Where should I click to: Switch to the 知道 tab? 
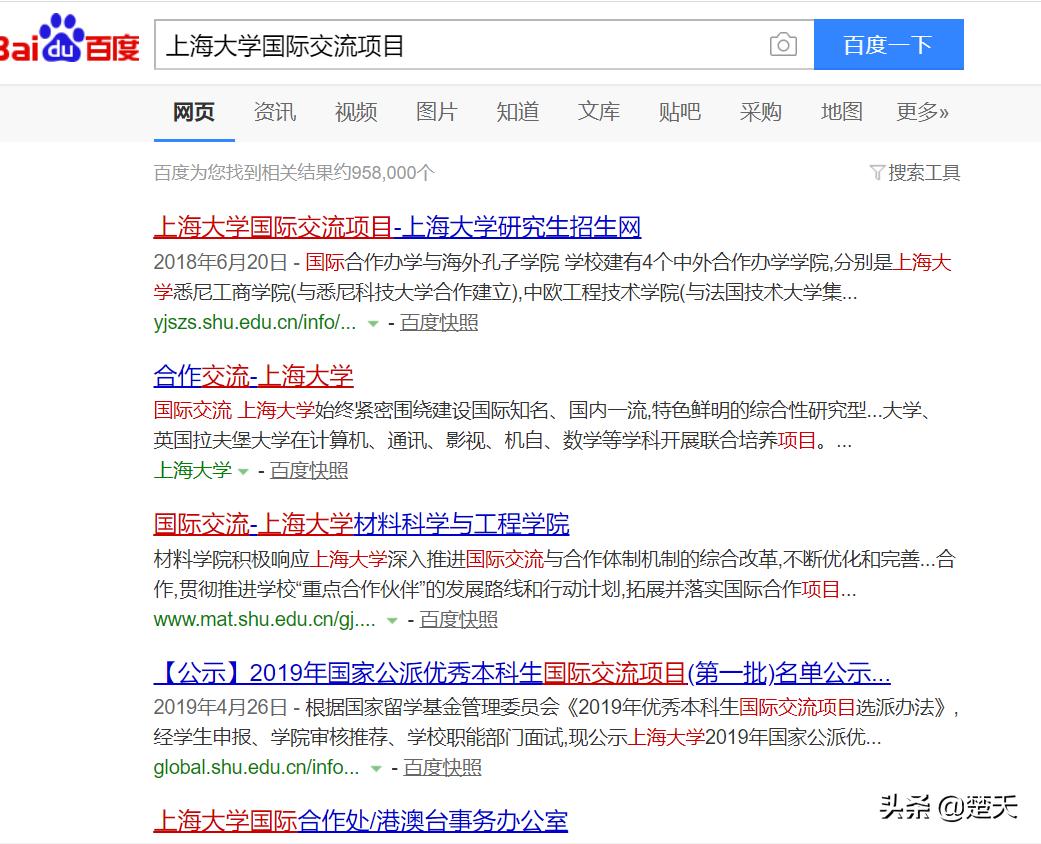click(x=517, y=112)
